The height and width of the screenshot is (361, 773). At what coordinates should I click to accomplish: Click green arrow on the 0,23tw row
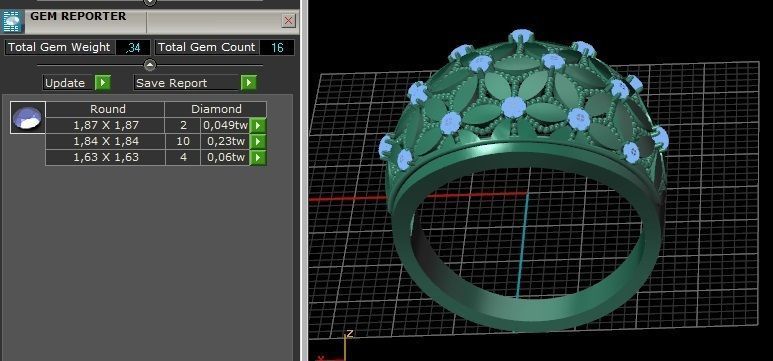[258, 142]
